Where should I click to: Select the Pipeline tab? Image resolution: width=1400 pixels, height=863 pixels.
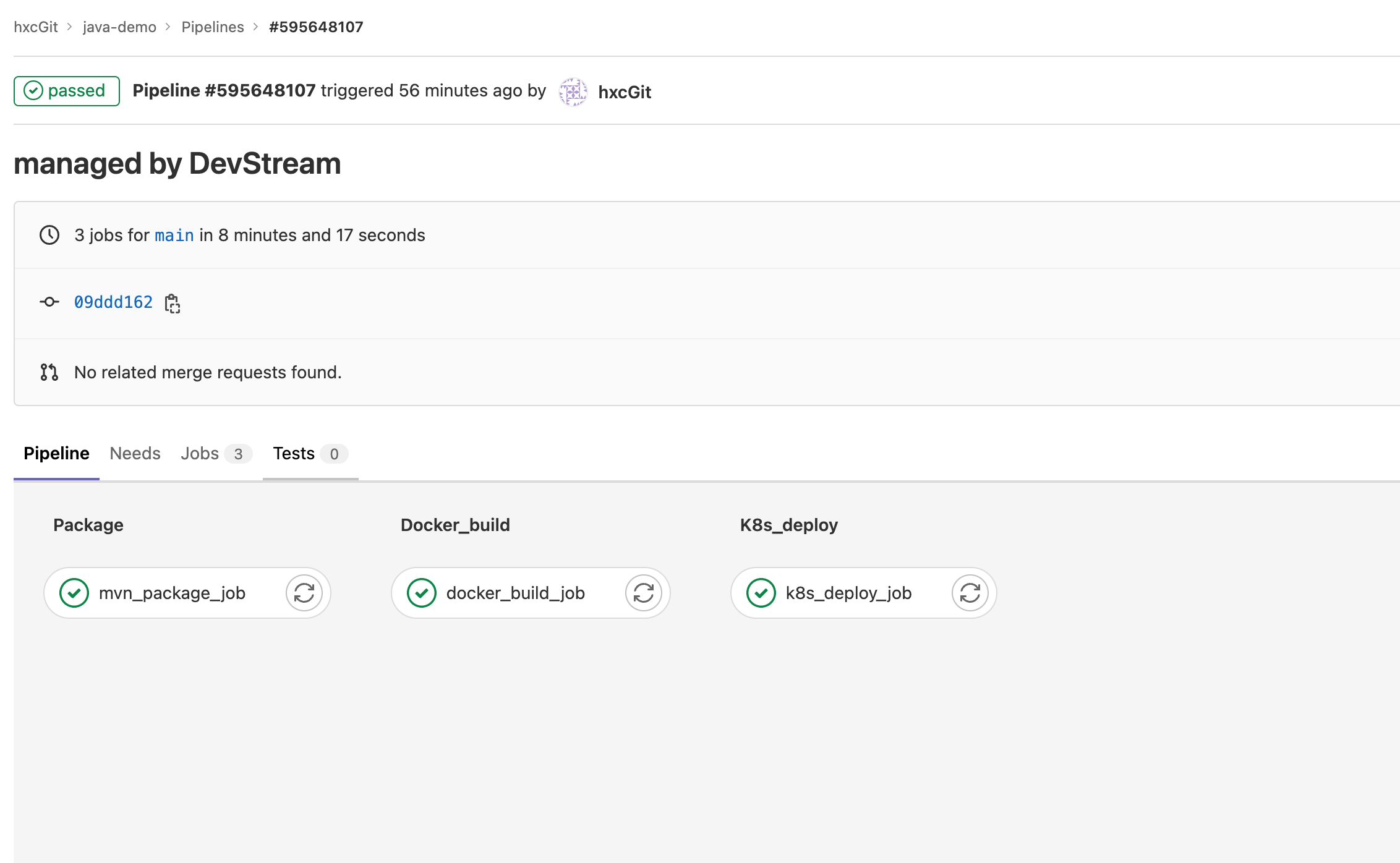click(x=56, y=454)
